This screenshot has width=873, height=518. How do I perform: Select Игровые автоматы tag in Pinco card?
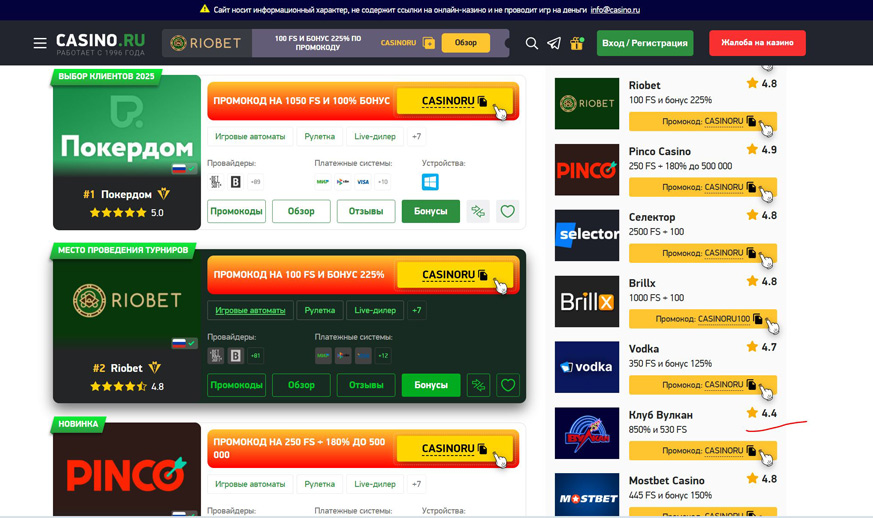(x=250, y=484)
